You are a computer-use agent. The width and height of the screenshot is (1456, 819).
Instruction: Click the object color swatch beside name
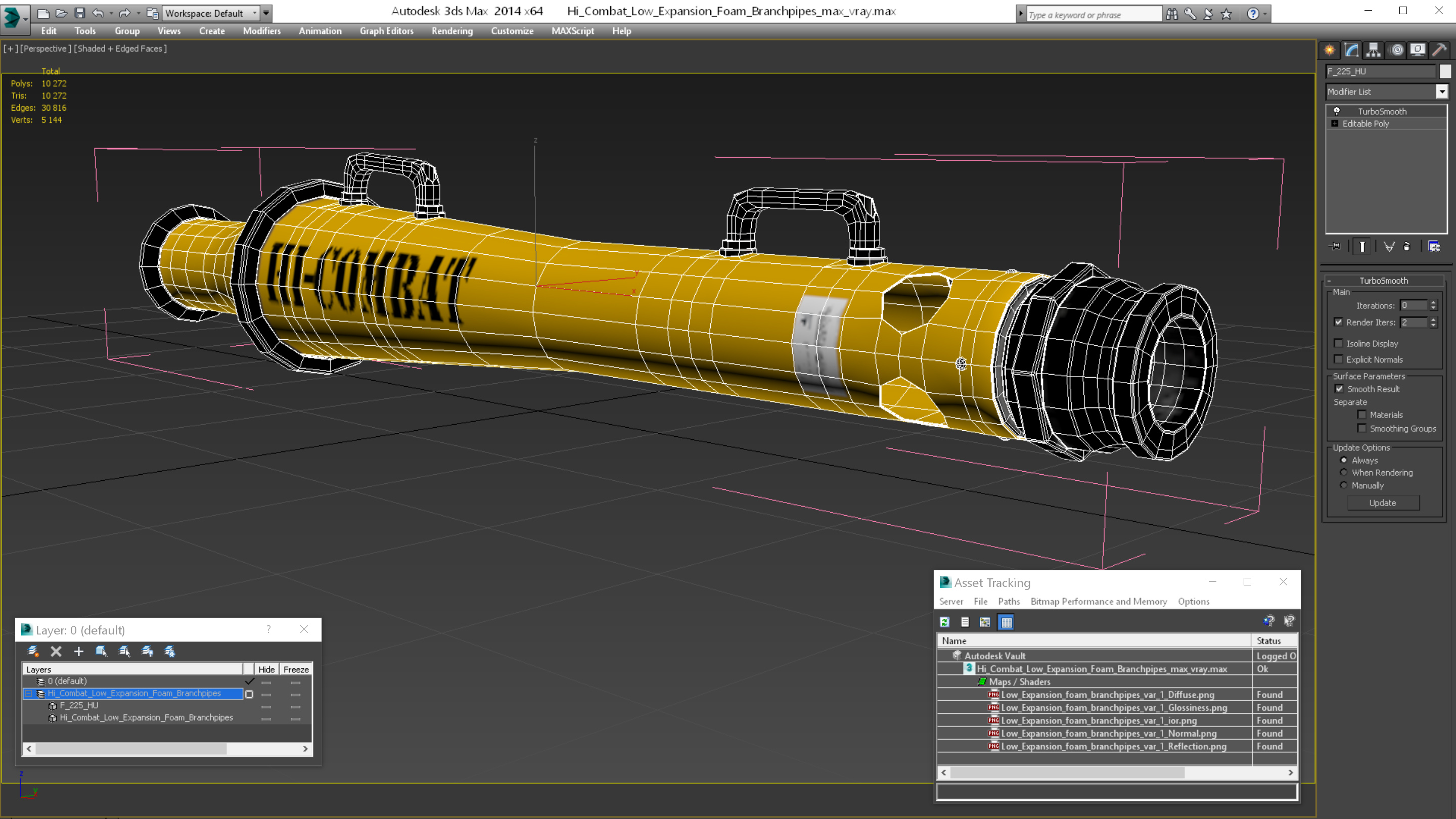[1445, 71]
